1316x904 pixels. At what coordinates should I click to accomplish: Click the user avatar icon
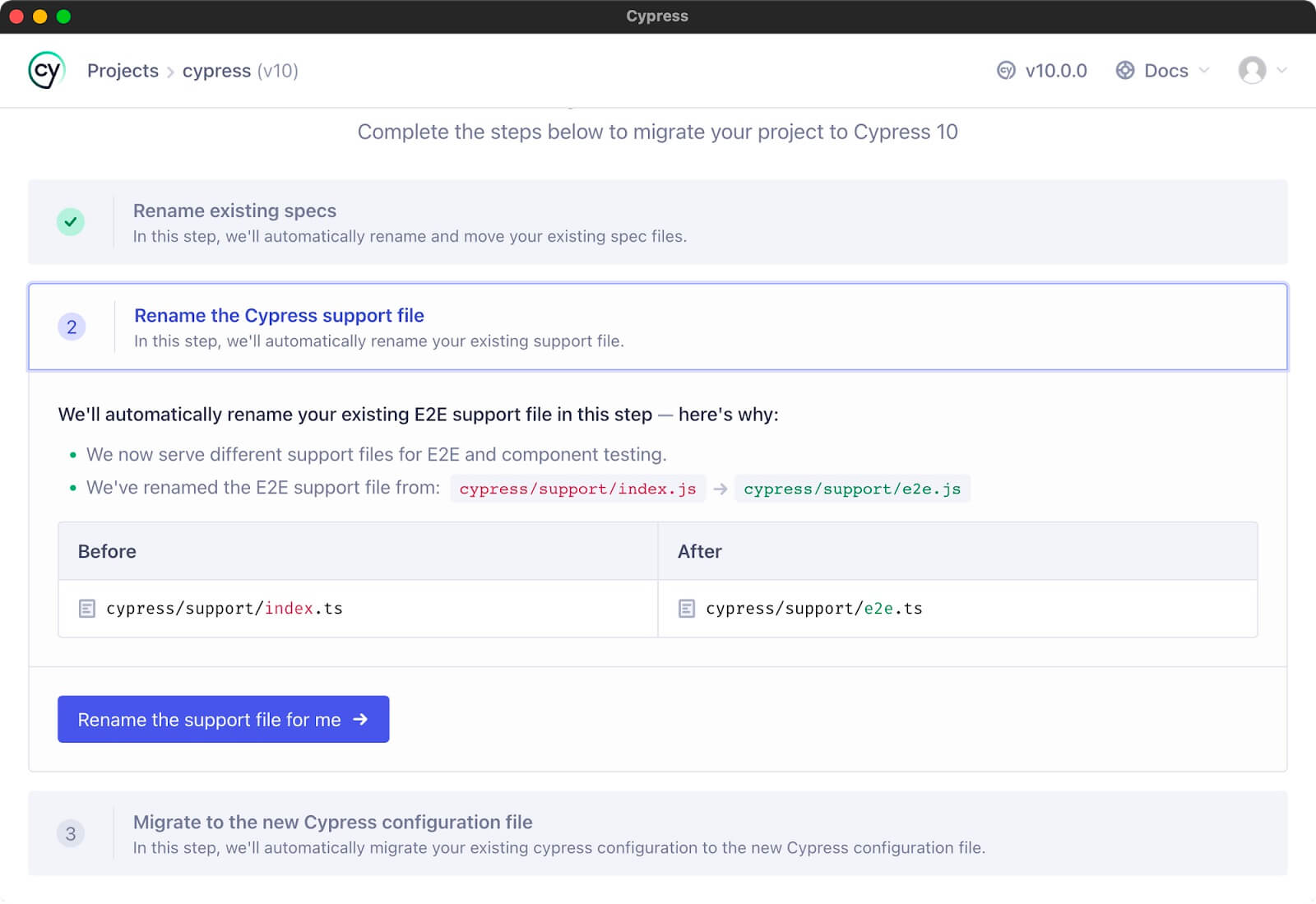tap(1252, 71)
